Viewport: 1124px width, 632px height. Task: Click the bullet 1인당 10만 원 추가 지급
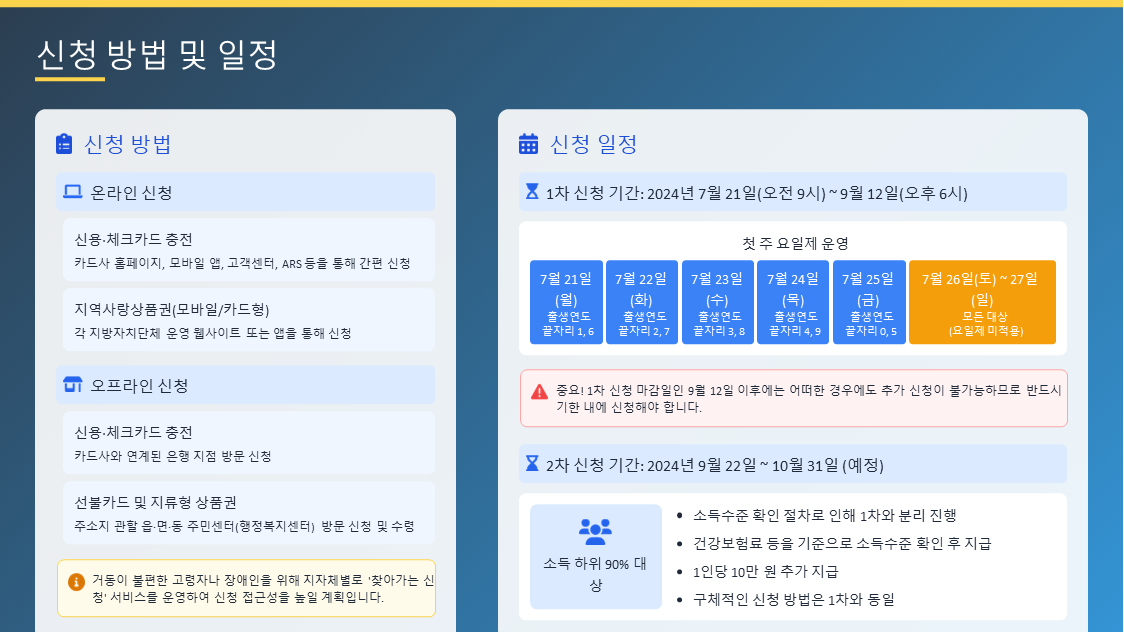[x=765, y=571]
